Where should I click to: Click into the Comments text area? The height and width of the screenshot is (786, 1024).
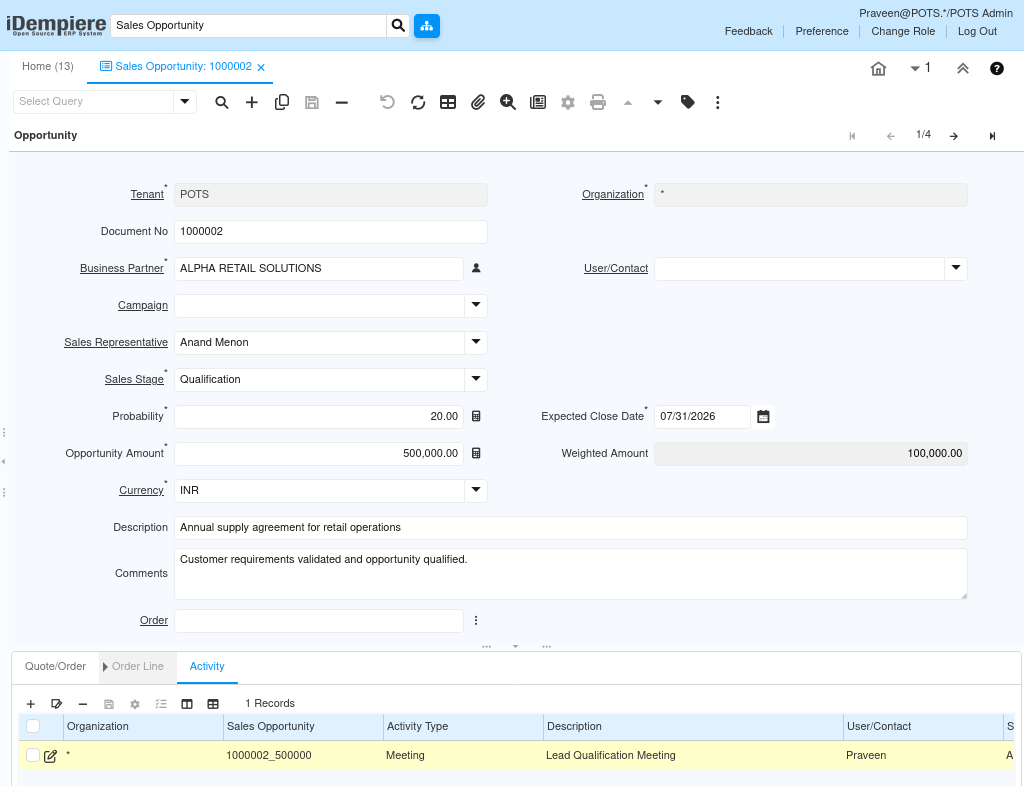570,574
